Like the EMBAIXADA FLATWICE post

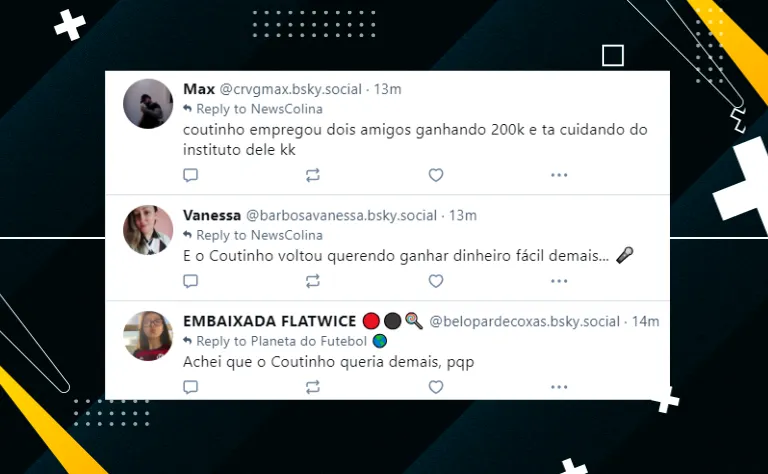point(436,387)
